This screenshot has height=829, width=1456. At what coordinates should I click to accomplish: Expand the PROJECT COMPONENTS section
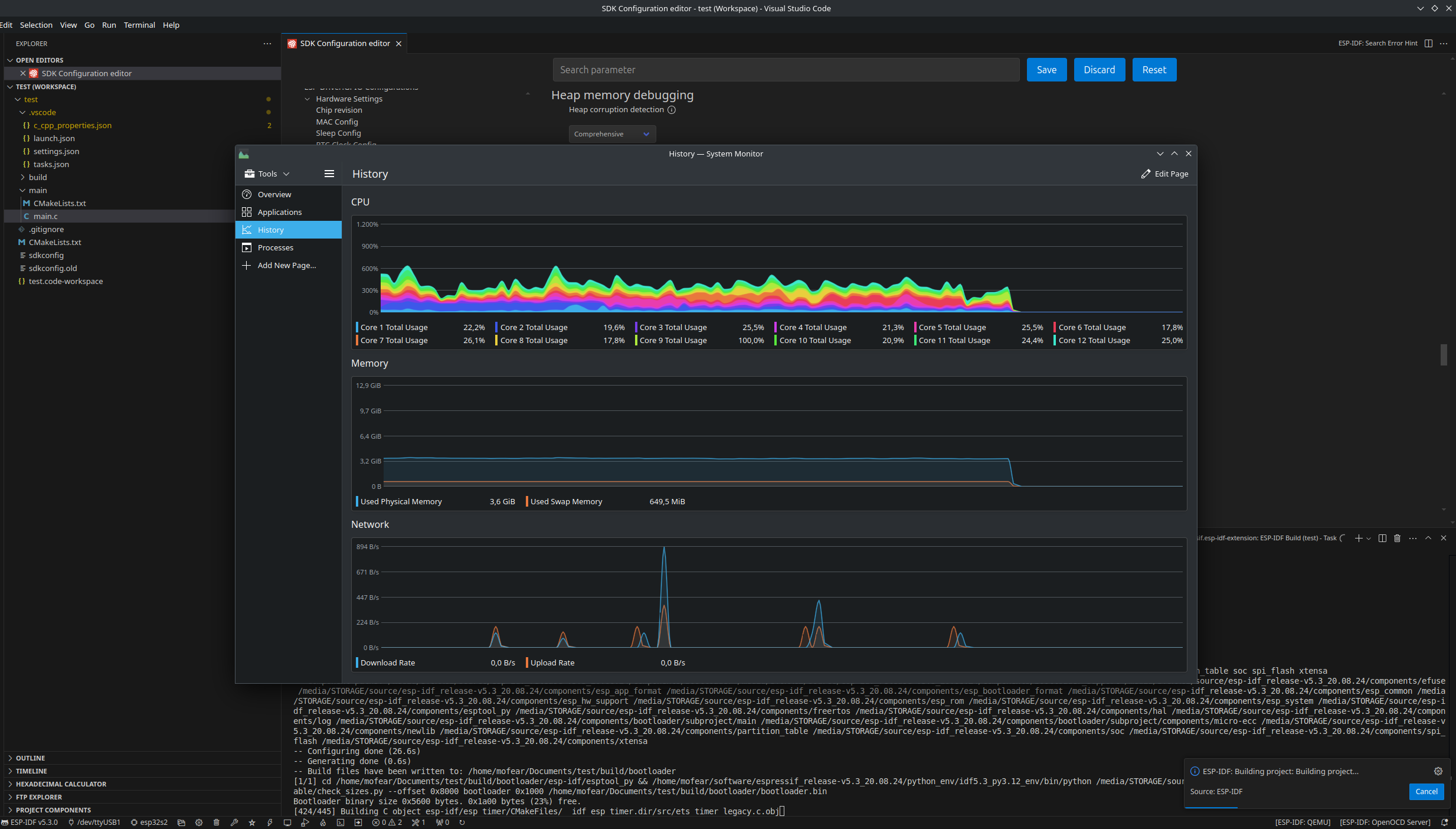tap(53, 810)
